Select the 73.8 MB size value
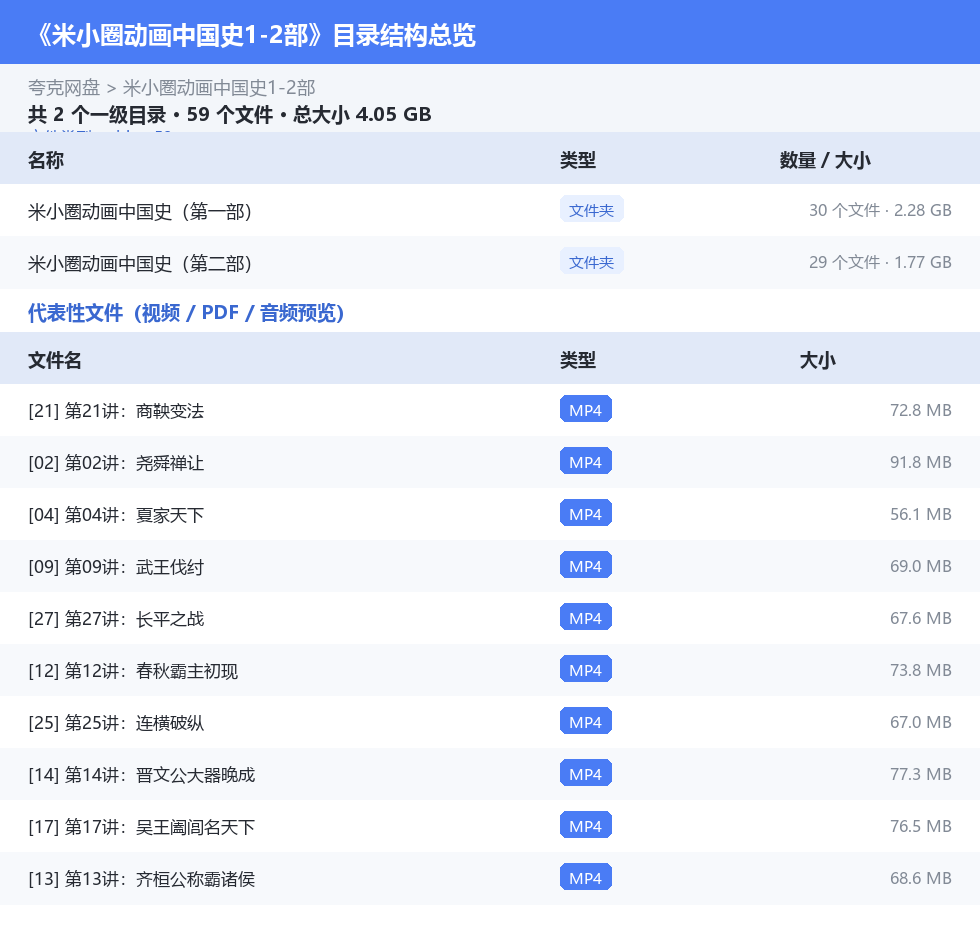The image size is (980, 936). point(921,669)
